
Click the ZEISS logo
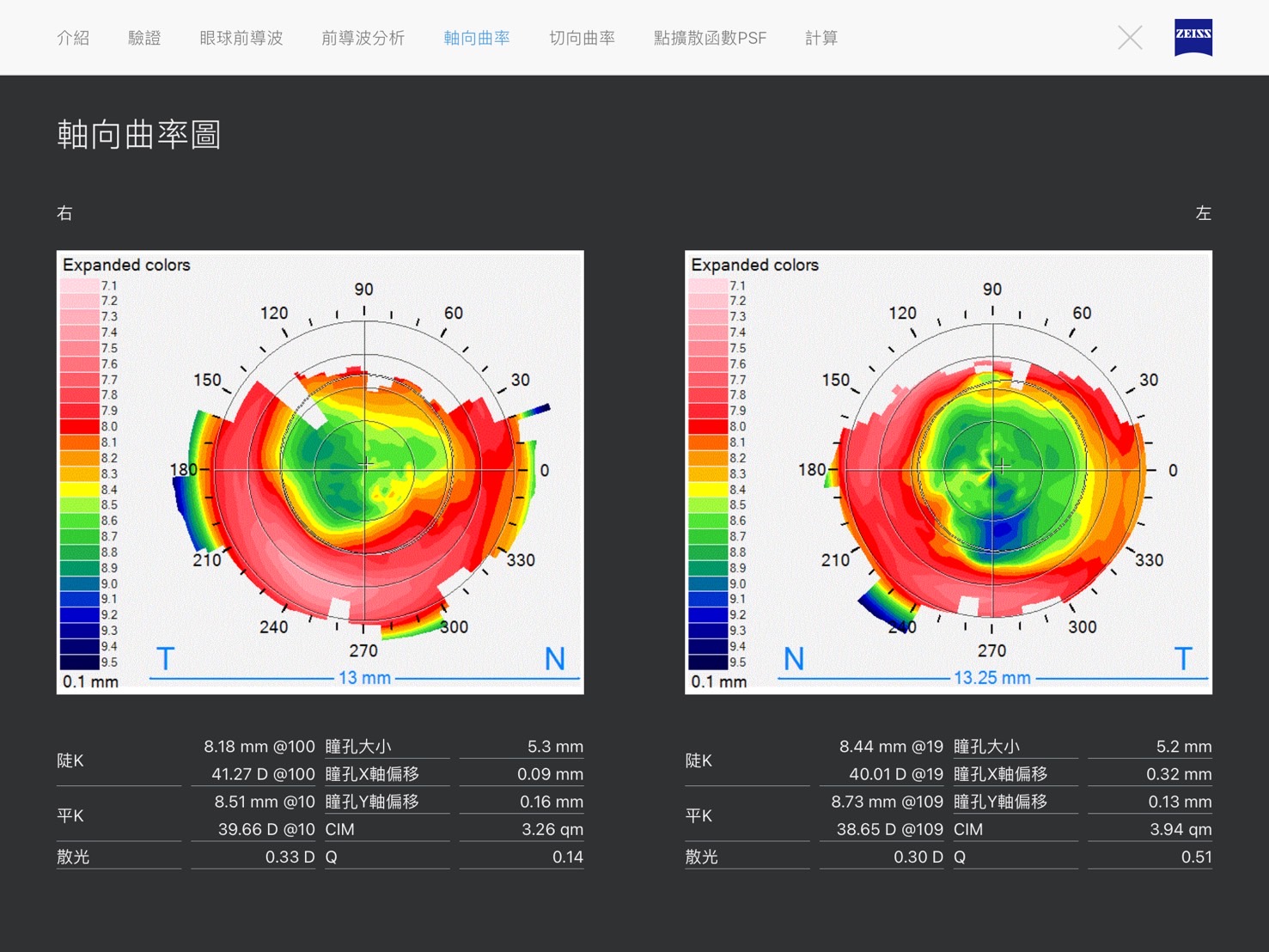(x=1193, y=37)
